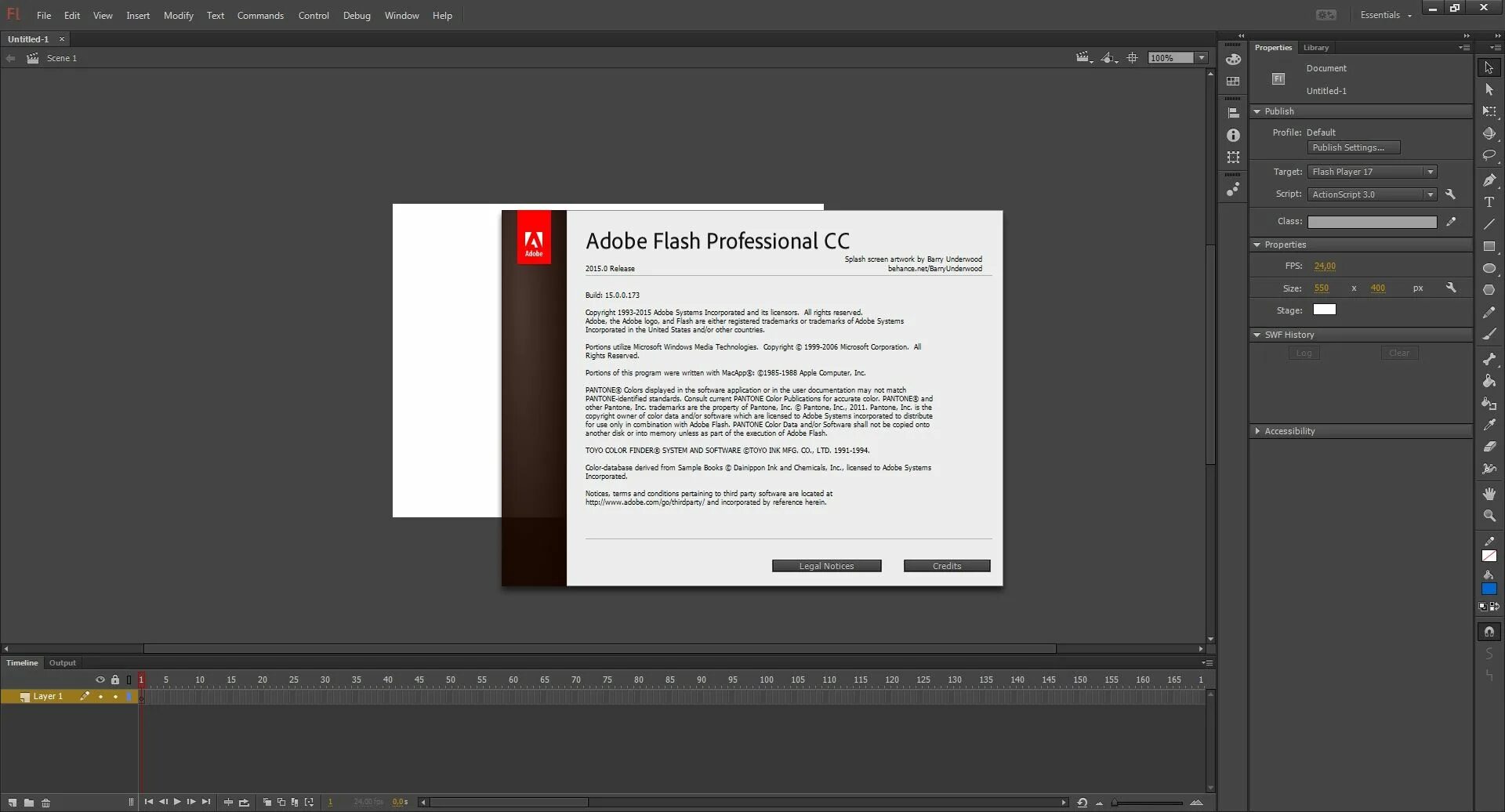This screenshot has height=812, width=1505.
Task: Close the Untitled-1 document tab
Action: pos(62,39)
